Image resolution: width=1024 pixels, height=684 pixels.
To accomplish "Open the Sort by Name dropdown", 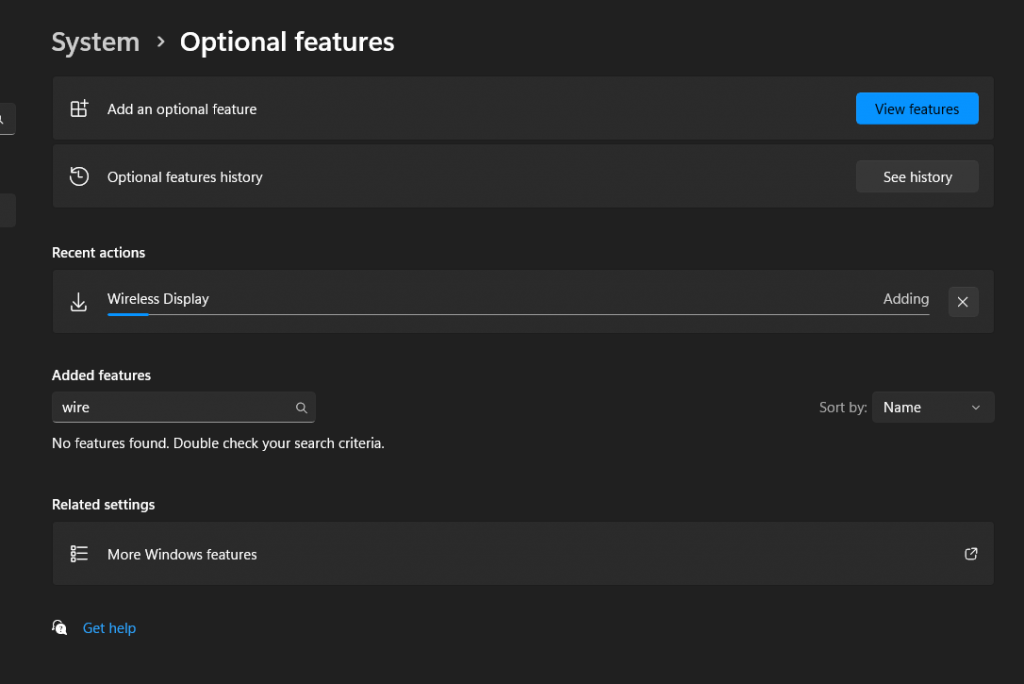I will pyautogui.click(x=932, y=407).
